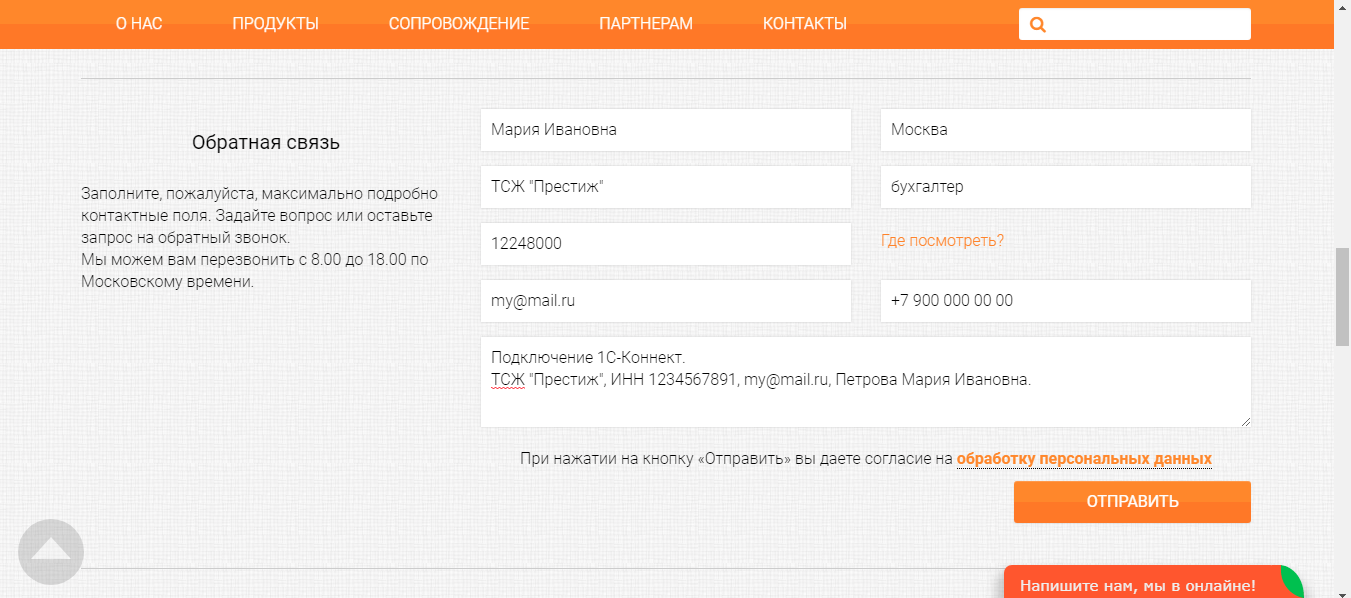Image resolution: width=1351 pixels, height=598 pixels.
Task: Click the scroll-to-top arrow icon
Action: tap(51, 552)
